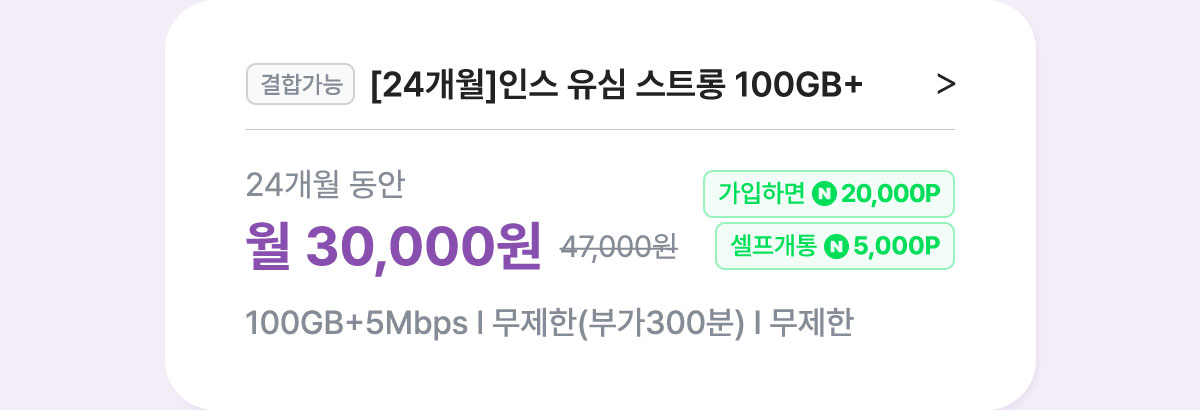Open the 인스 유심 스트롱 100GB+ plan title
The height and width of the screenshot is (410, 1200).
(x=616, y=85)
